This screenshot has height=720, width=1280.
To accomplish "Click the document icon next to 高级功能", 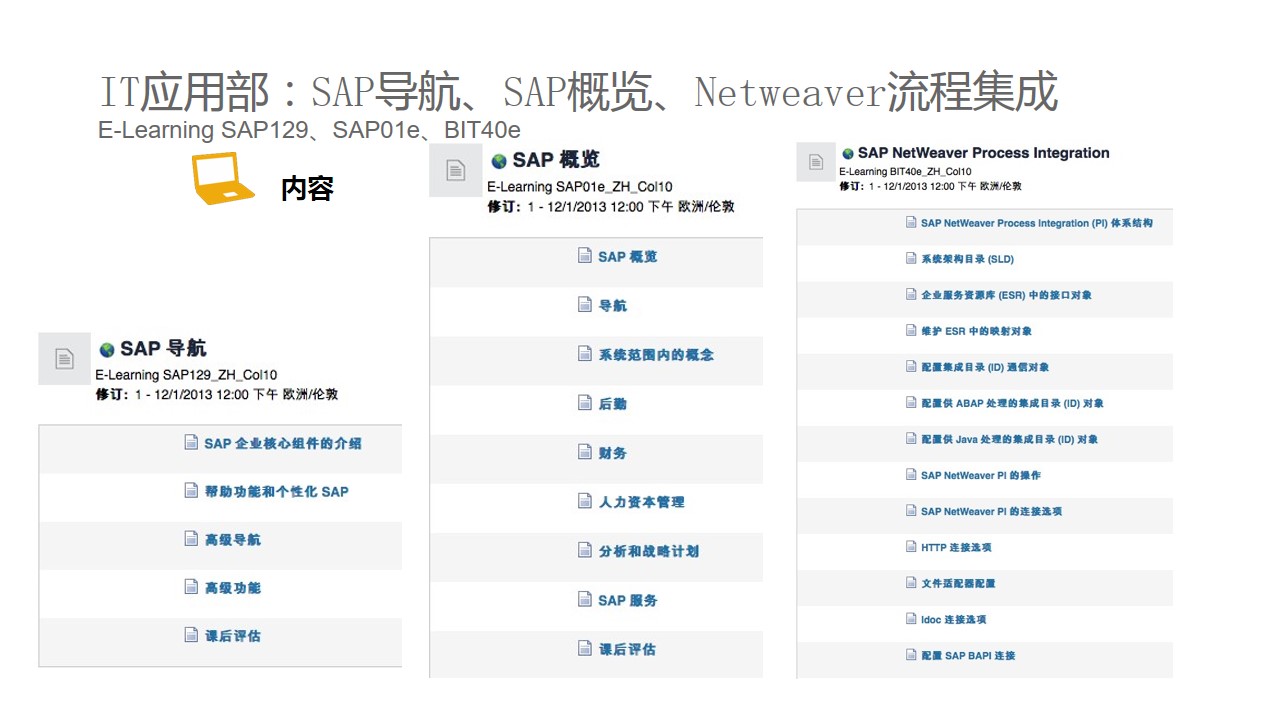I will point(191,586).
